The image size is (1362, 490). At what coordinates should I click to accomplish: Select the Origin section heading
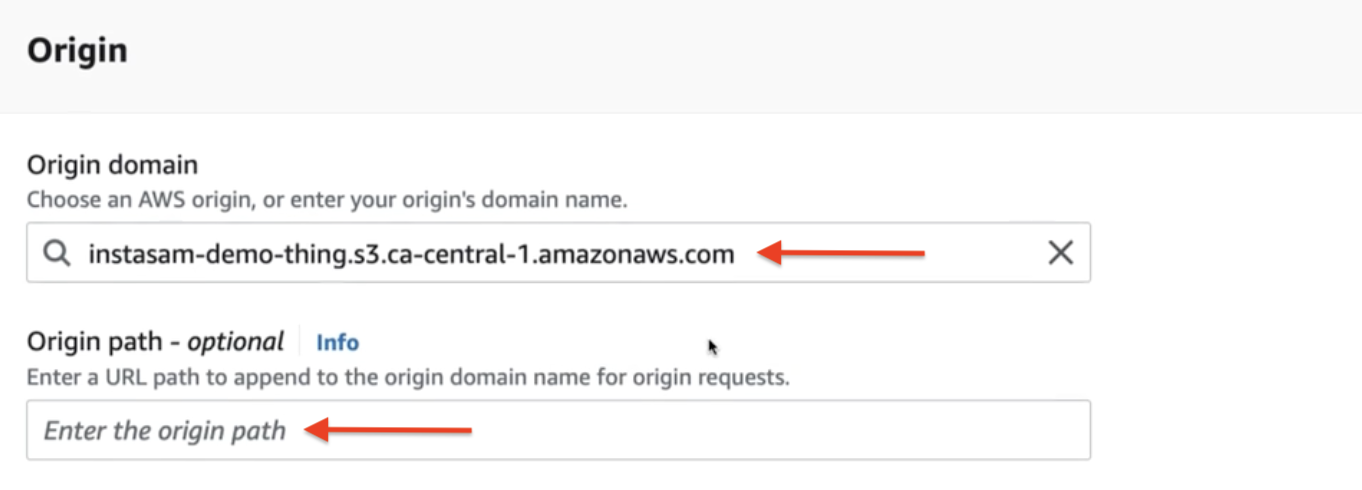pos(77,50)
